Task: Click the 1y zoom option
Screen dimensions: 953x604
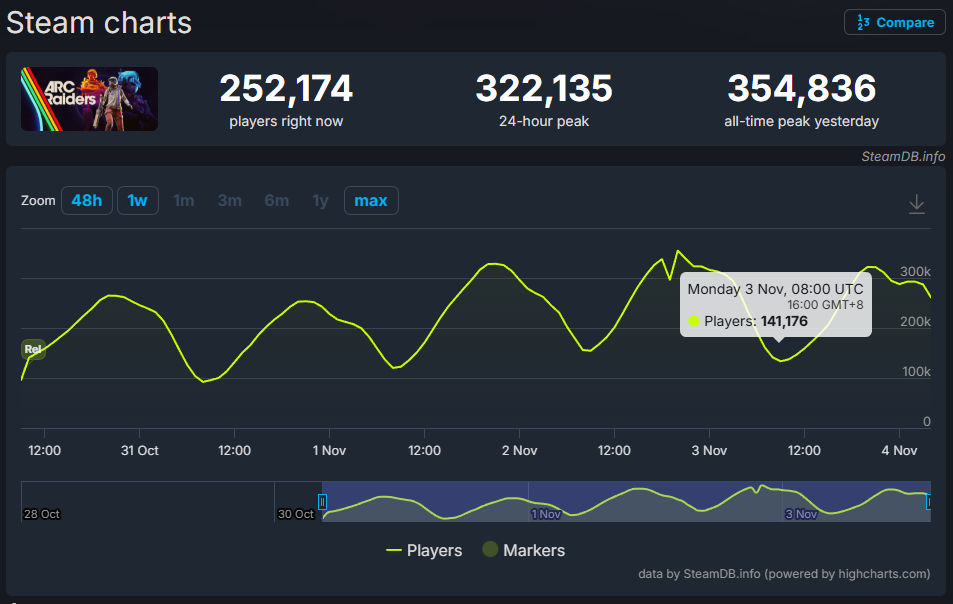Action: 320,201
